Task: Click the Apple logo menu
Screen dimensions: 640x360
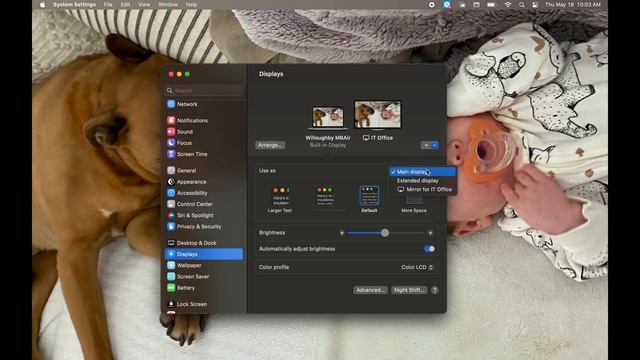Action: click(42, 4)
